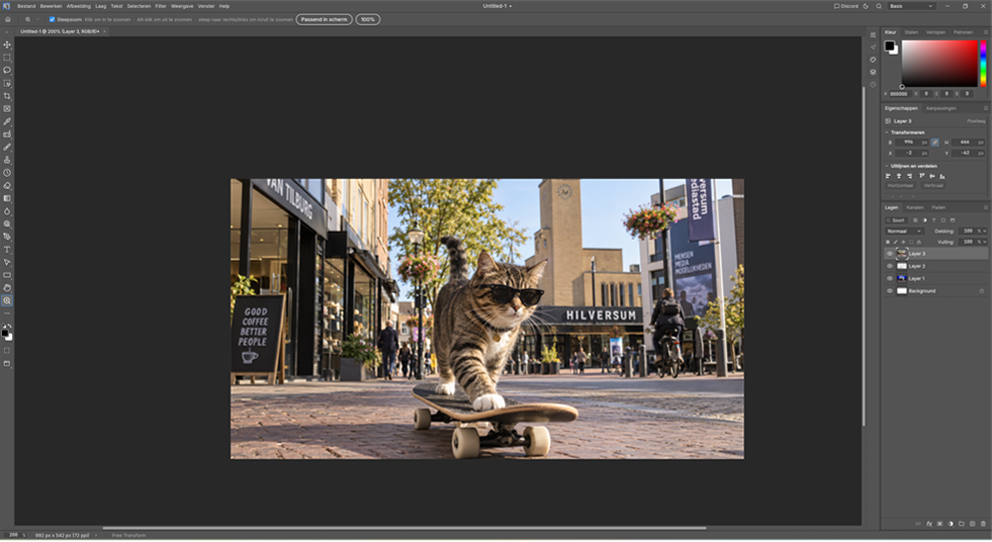The height and width of the screenshot is (542, 992).
Task: Click the hue slider in Kleur panel
Action: pyautogui.click(x=983, y=63)
